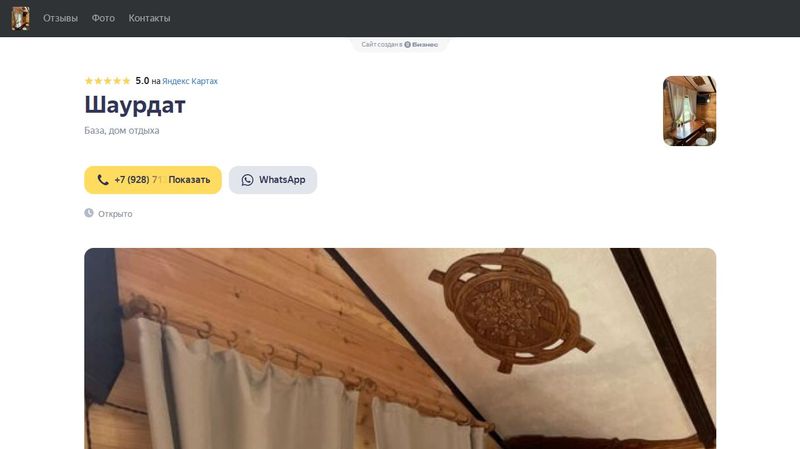Click the WhatsApp logo icon

tap(247, 180)
